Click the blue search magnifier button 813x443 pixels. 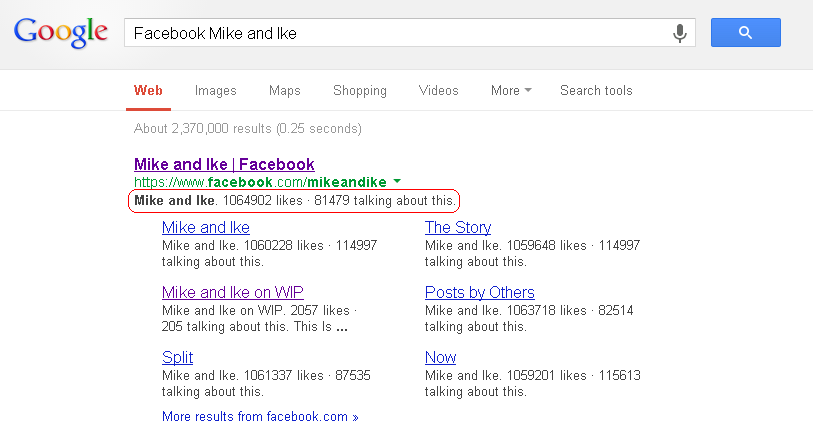(x=746, y=33)
